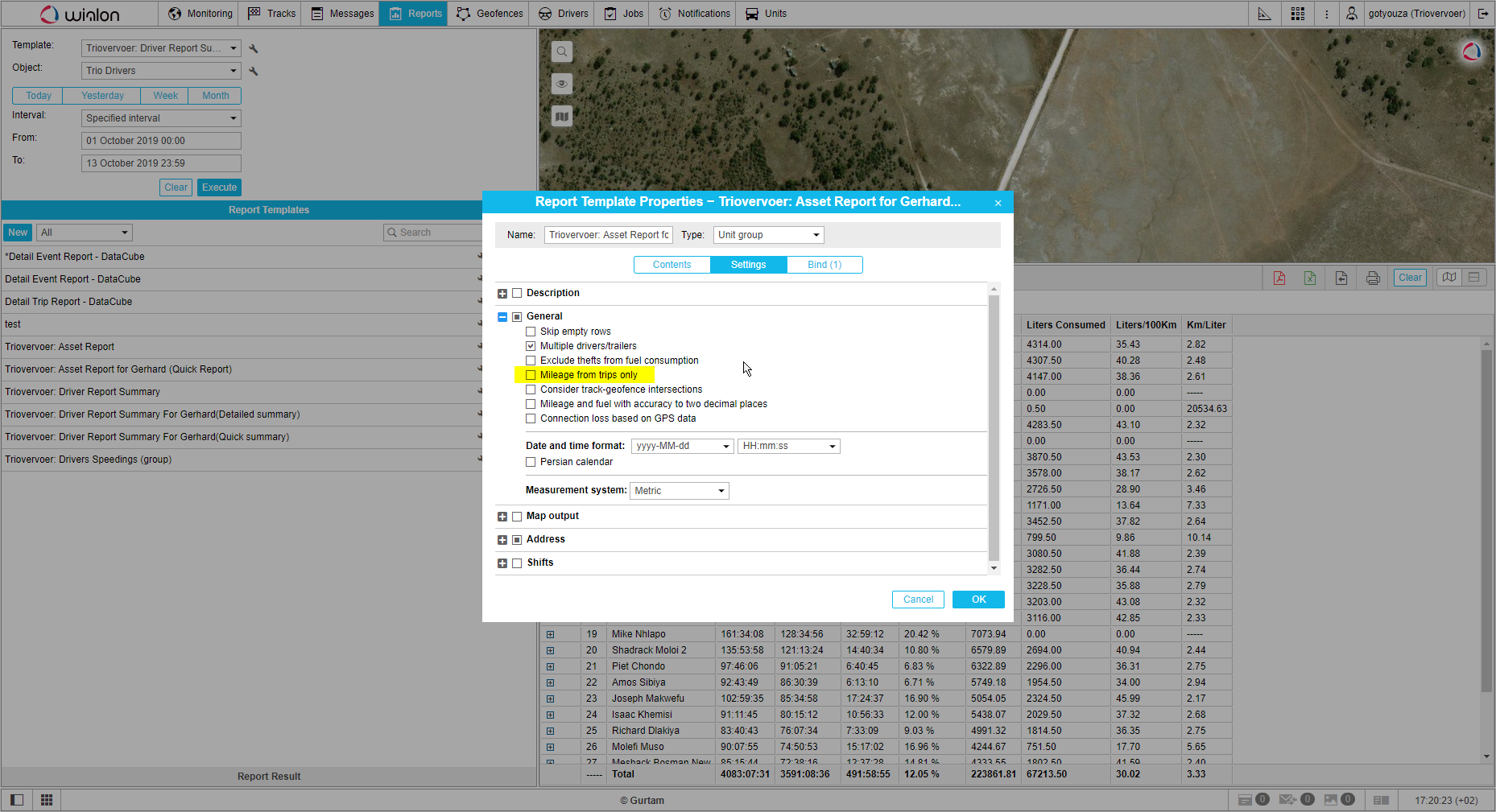Click the eye visibility icon on map
Image resolution: width=1496 pixels, height=812 pixels.
pos(562,84)
